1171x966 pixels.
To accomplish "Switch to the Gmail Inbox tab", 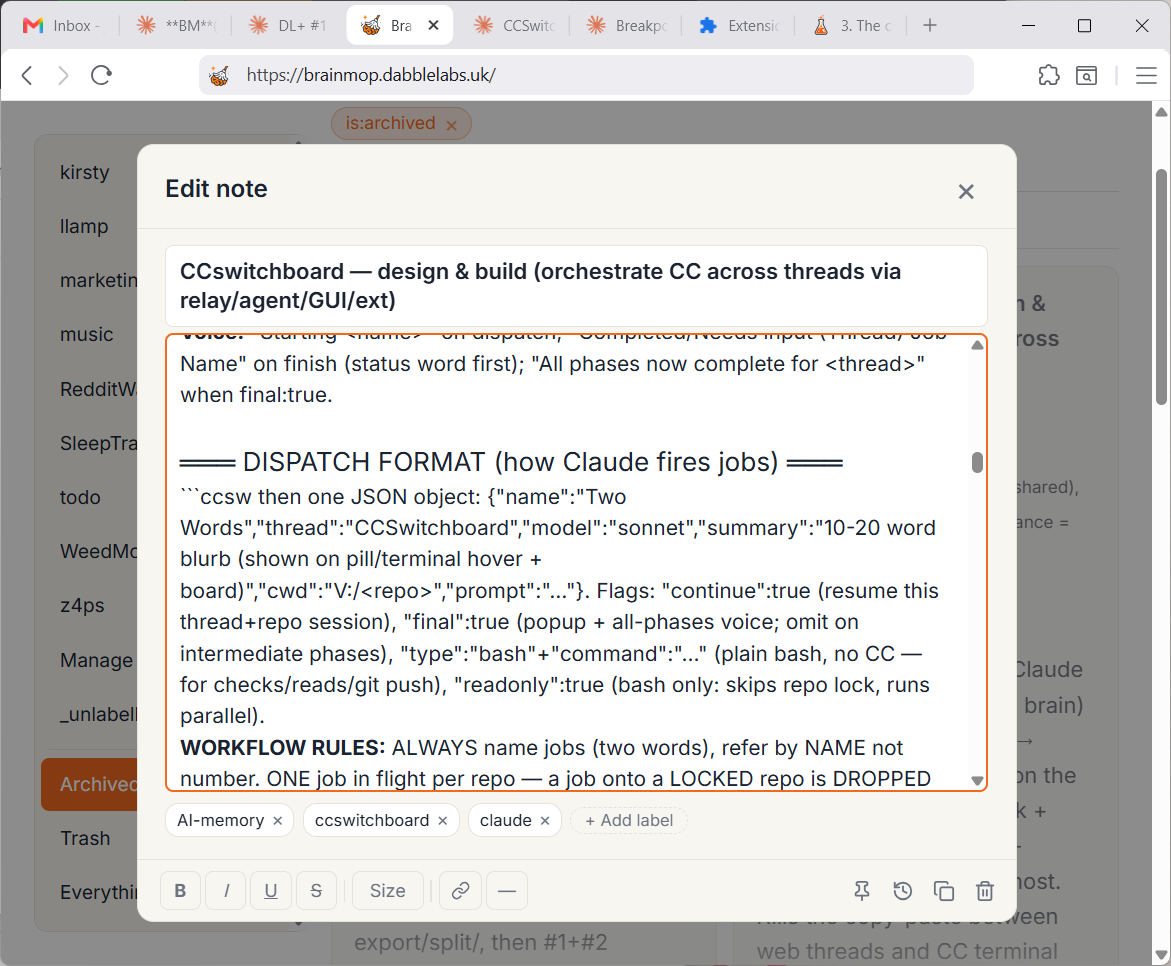I will pos(61,25).
